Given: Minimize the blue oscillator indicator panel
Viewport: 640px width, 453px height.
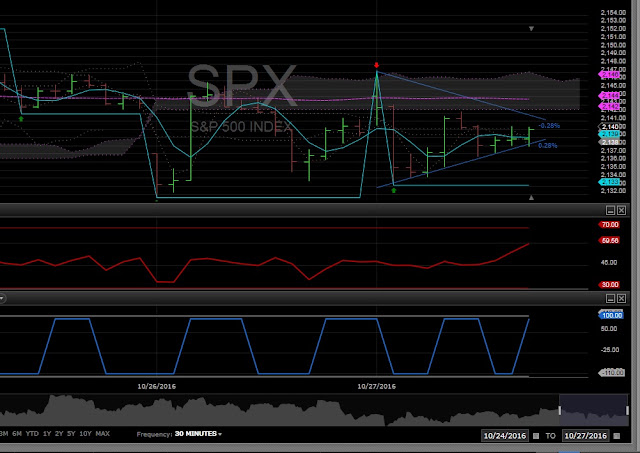Looking at the screenshot, I should (x=610, y=298).
